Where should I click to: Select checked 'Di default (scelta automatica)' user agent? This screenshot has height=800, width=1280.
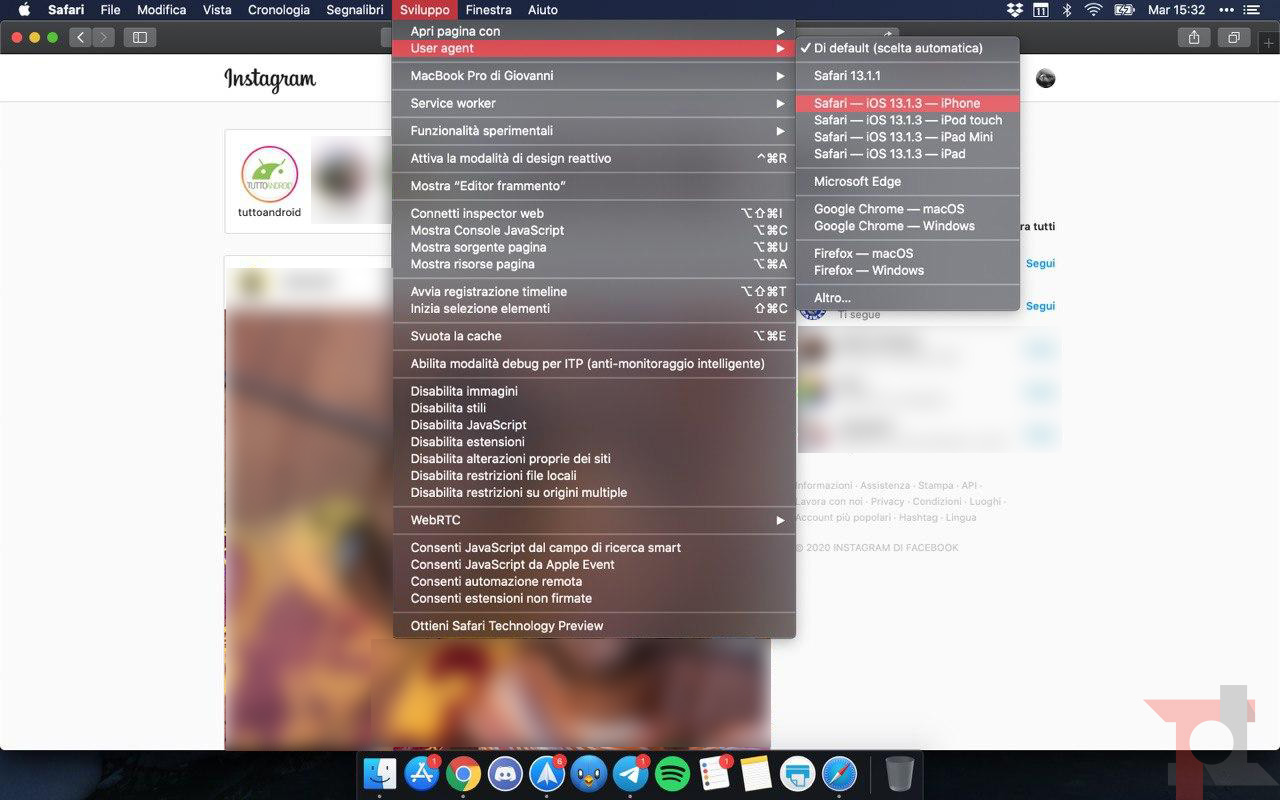[898, 48]
